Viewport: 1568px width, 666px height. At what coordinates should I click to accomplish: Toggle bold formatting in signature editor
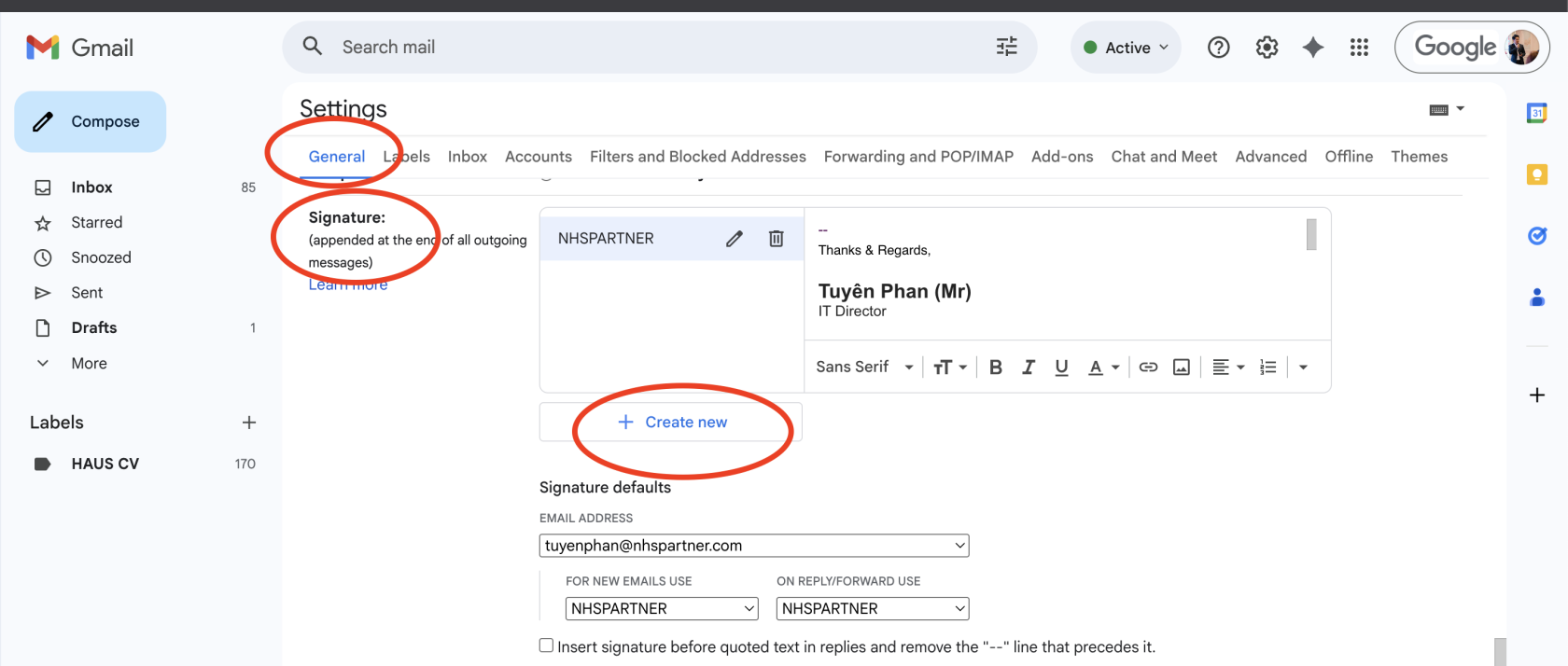click(996, 368)
